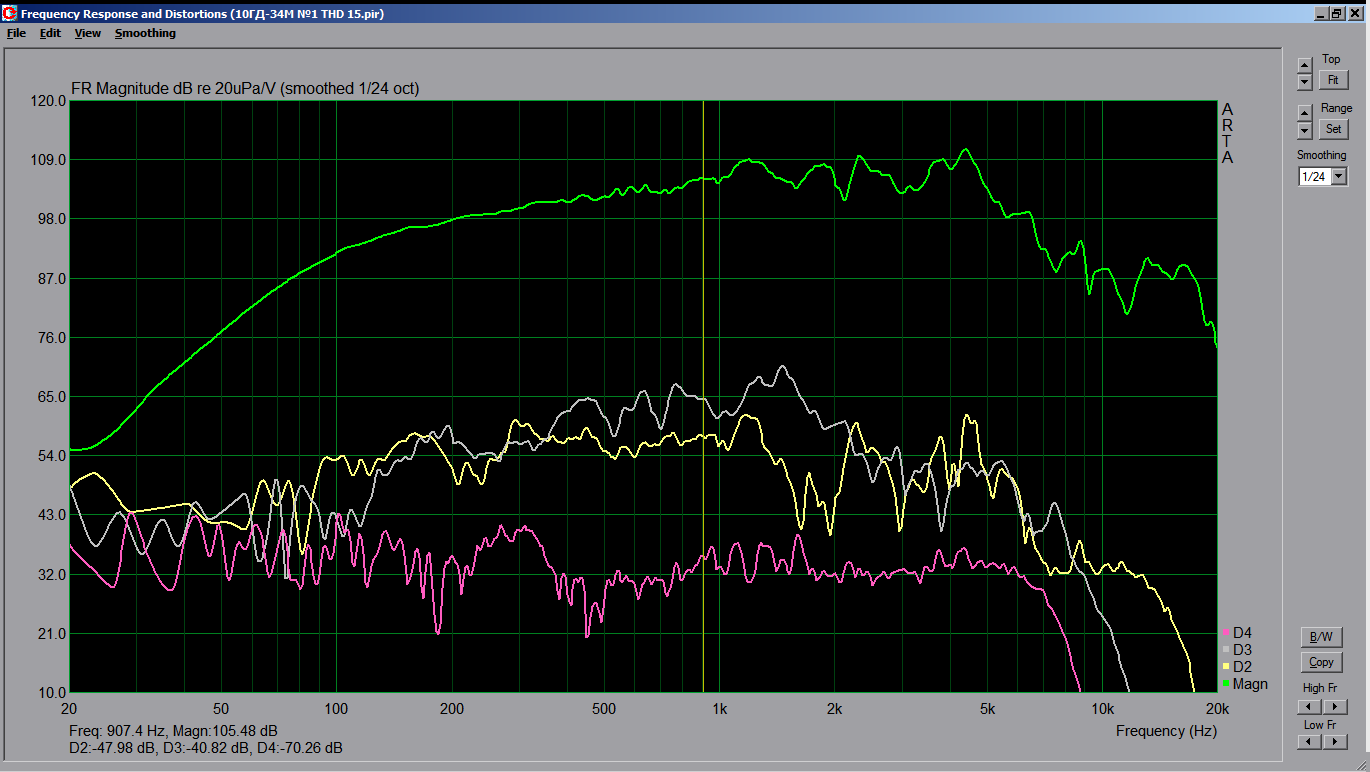Screen dimensions: 1370x772
Task: Click the gray D3 legend swatch
Action: [x=1226, y=650]
